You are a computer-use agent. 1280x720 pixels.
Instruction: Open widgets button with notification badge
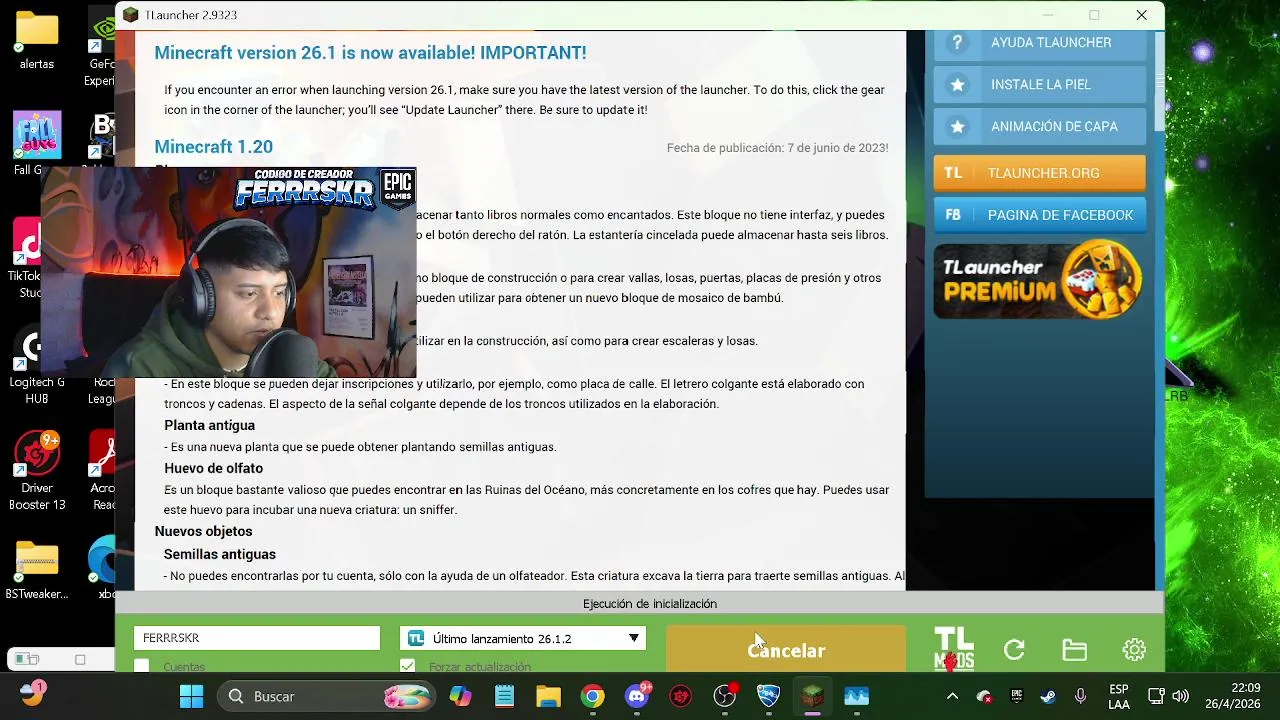coord(32,694)
